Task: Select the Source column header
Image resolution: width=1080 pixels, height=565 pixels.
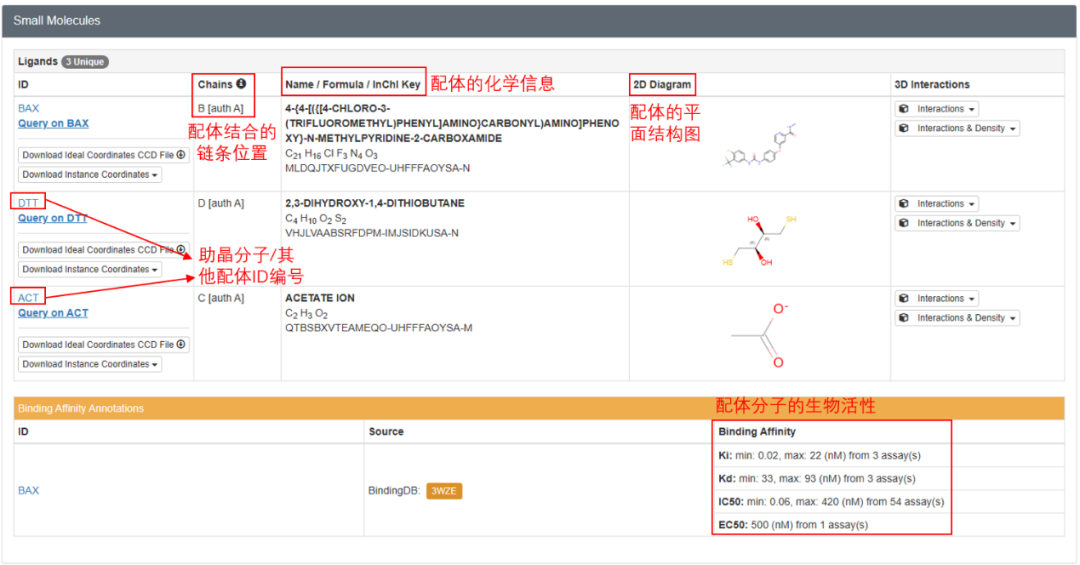Action: tap(386, 432)
